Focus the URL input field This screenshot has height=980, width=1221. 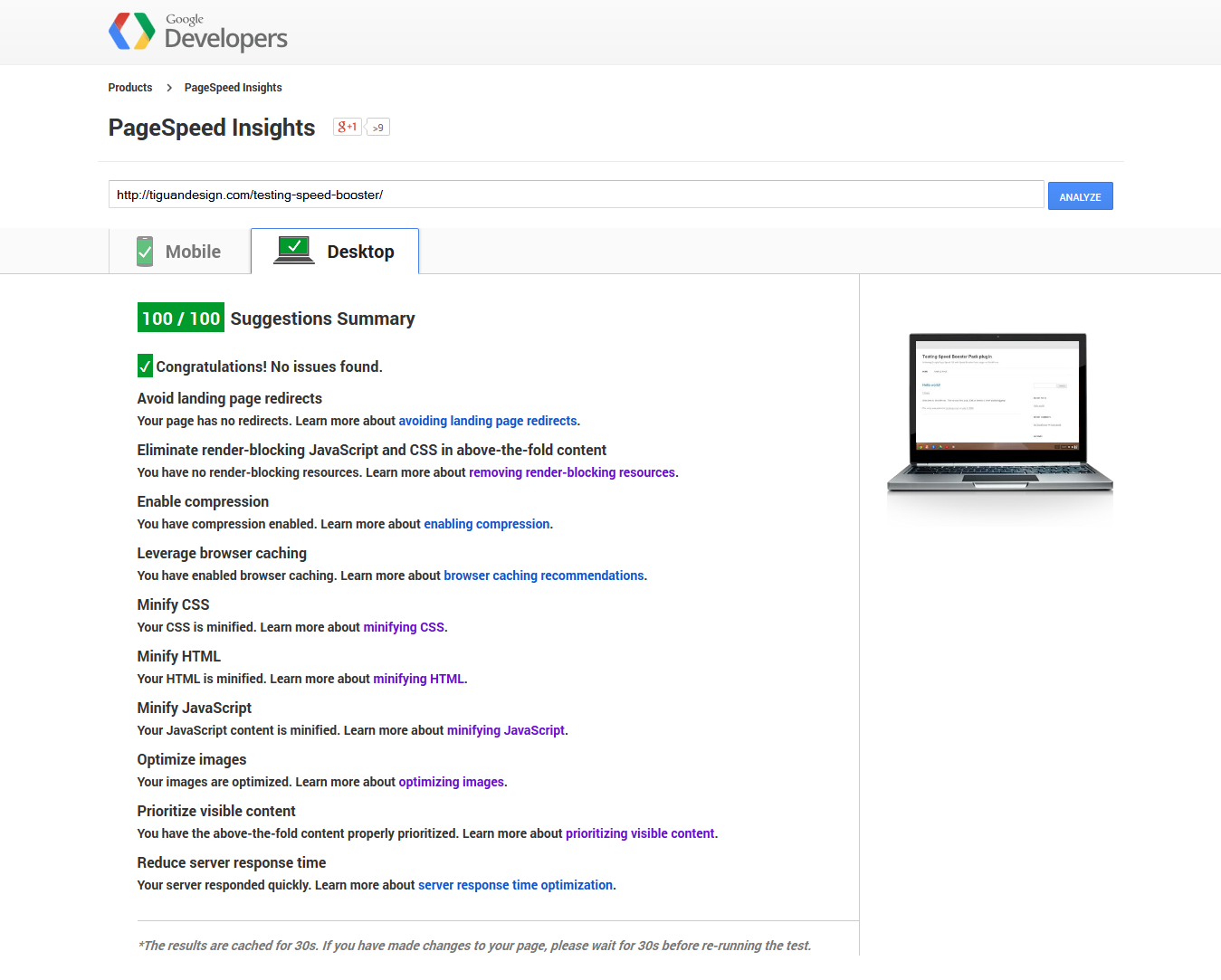[x=577, y=195]
